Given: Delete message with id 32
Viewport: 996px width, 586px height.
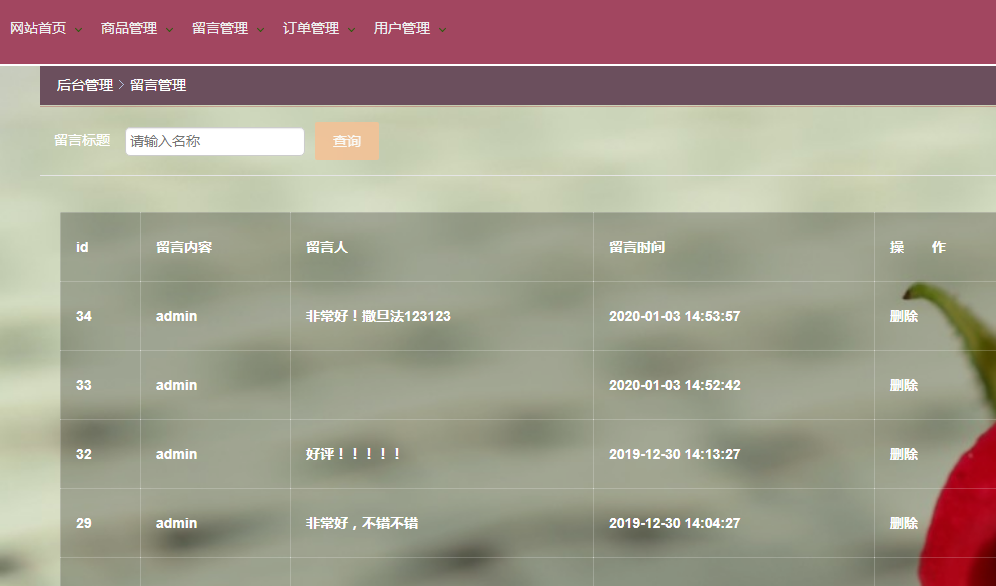Looking at the screenshot, I should (904, 454).
